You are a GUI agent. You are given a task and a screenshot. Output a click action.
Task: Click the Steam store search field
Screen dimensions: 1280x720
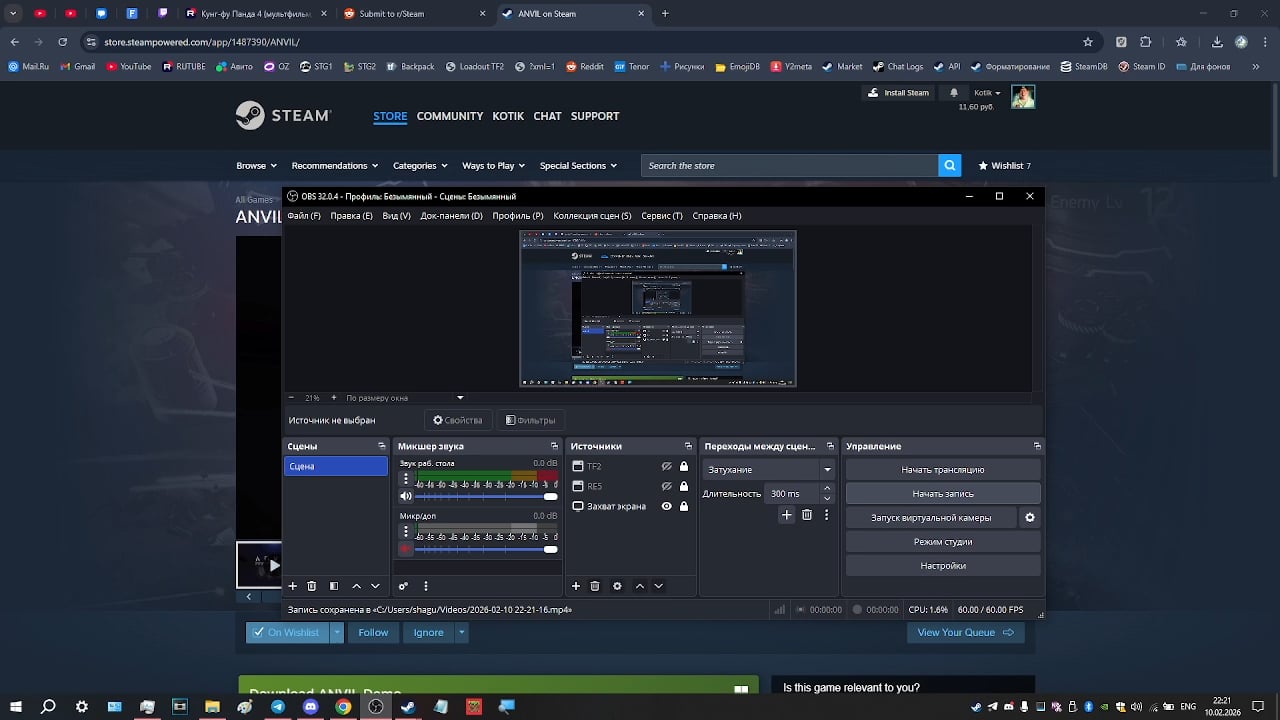click(x=790, y=166)
